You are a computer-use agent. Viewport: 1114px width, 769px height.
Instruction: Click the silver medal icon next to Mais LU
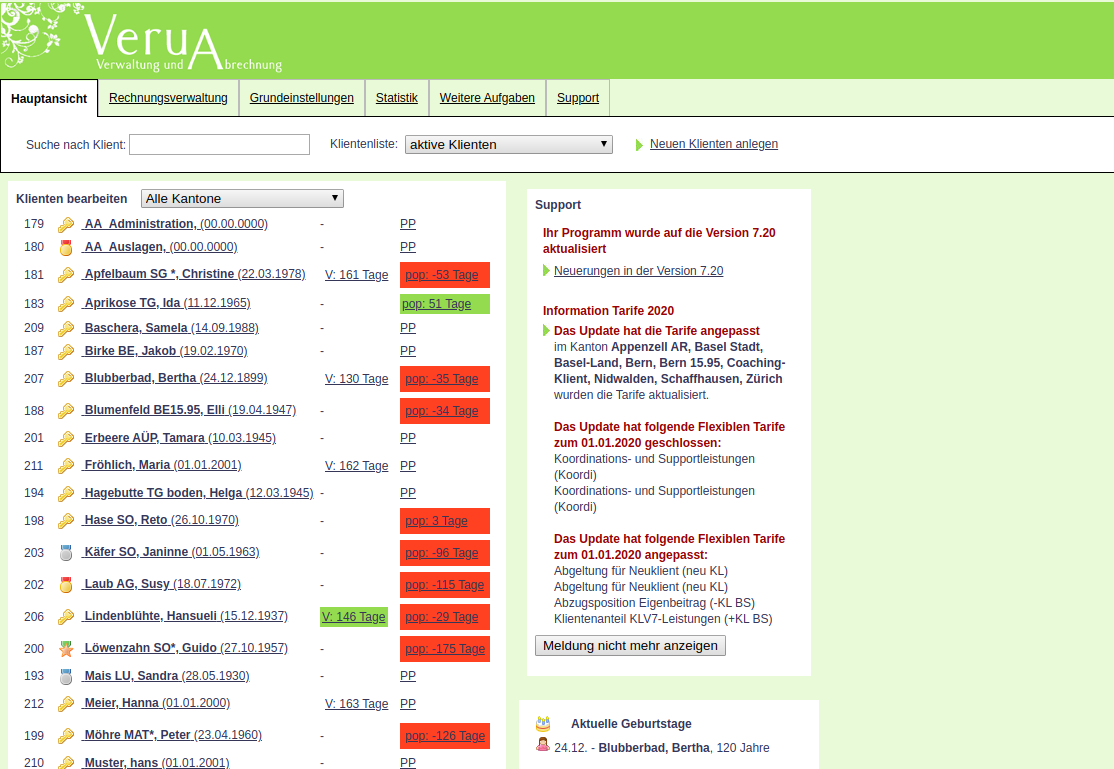click(66, 677)
